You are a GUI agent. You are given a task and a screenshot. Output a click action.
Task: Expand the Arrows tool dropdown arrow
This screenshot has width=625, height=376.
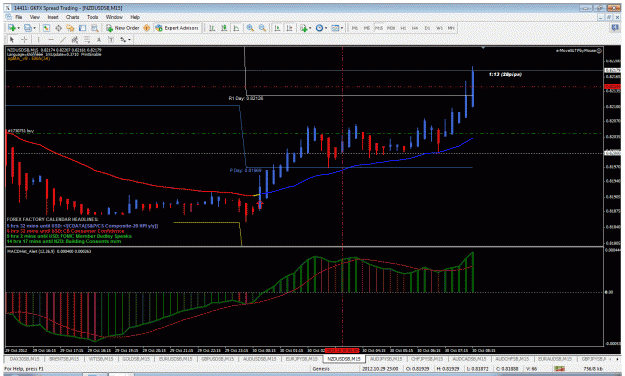point(129,39)
